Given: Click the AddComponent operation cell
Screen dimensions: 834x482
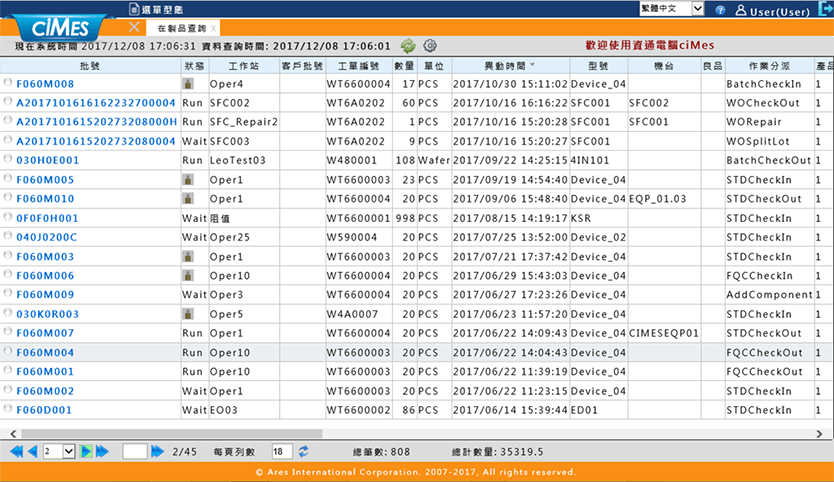Looking at the screenshot, I should pyautogui.click(x=769, y=295).
